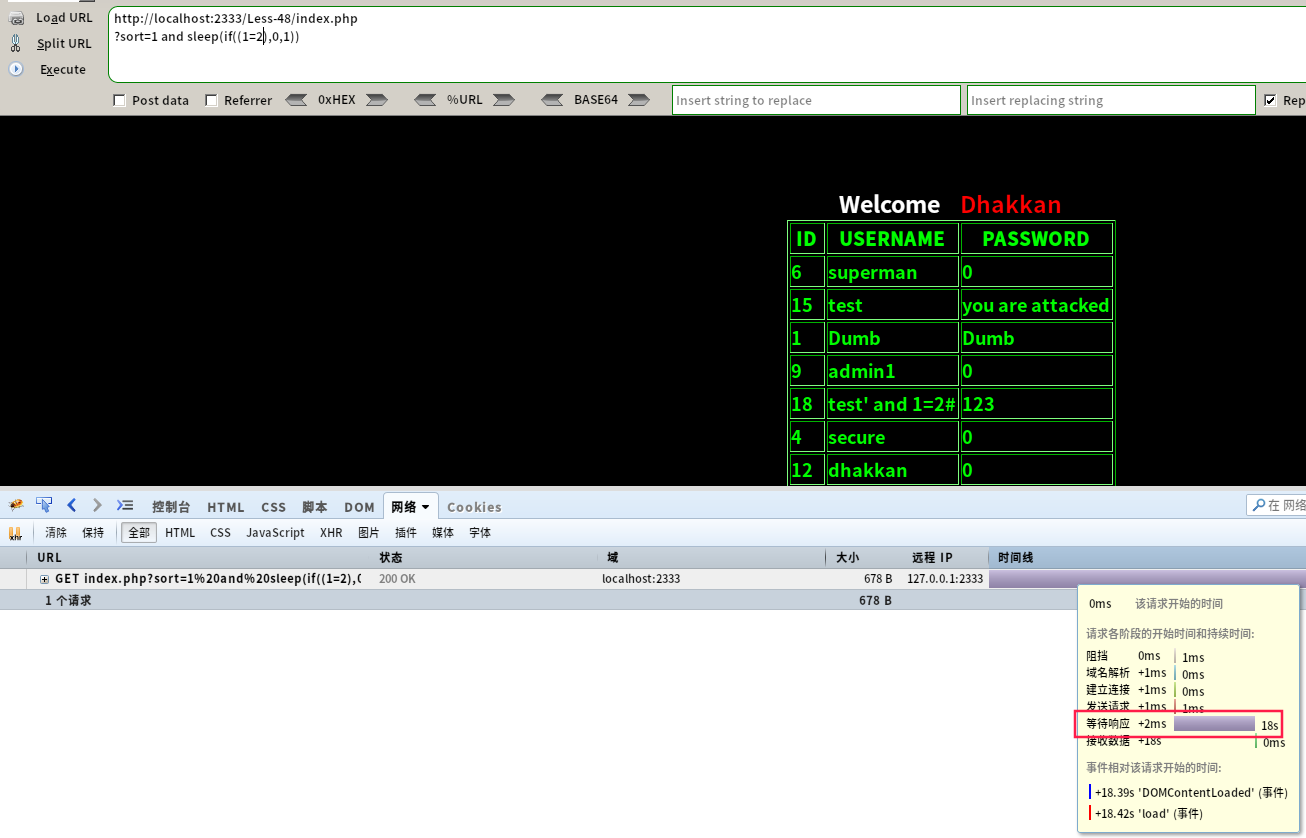Click the Execute play icon
1306x838 pixels.
[x=16, y=69]
